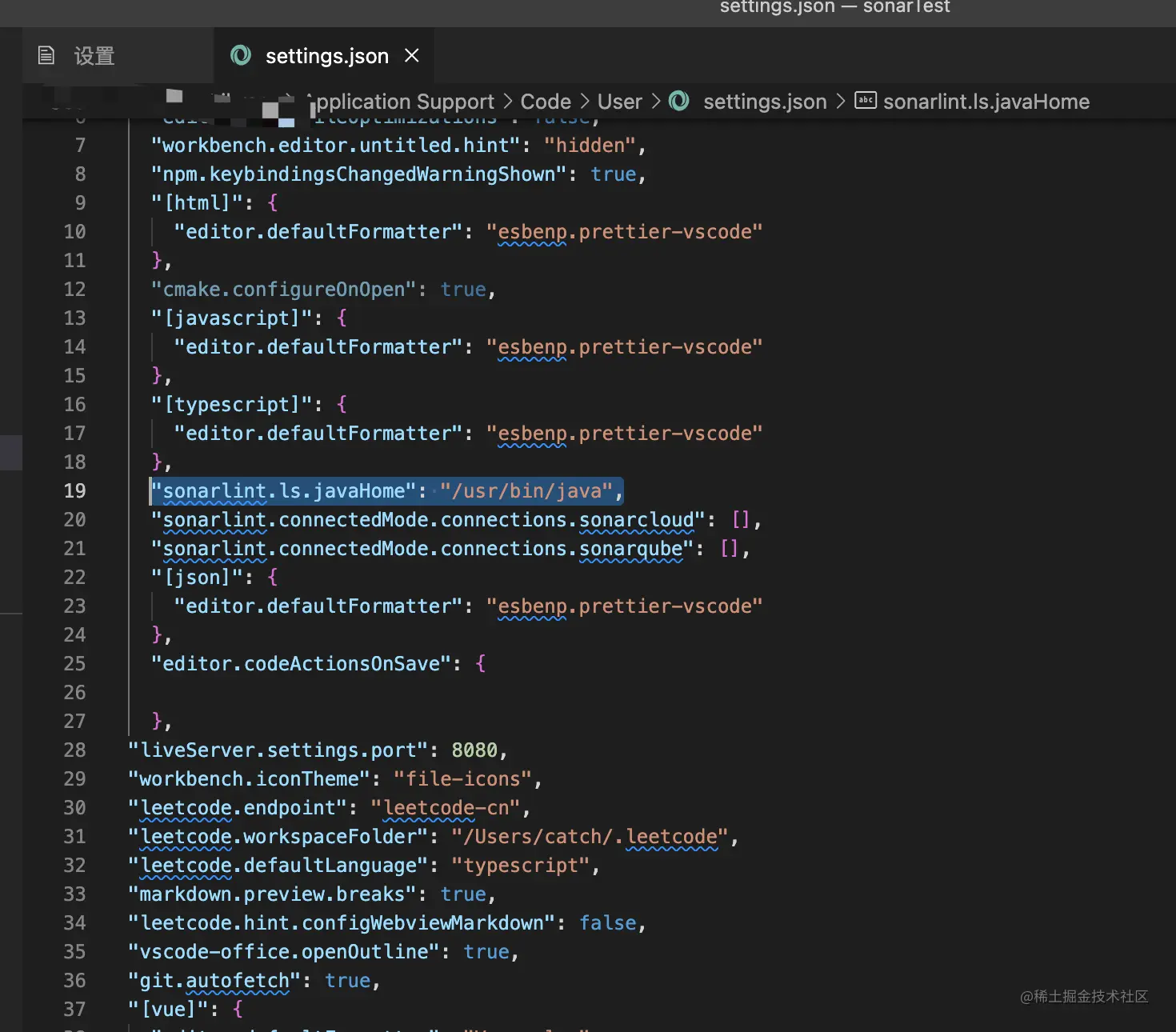Screen dimensions: 1176x1032
Task: Place cursor on "workbench.editor.untitled.hint" key
Action: pyautogui.click(x=336, y=146)
